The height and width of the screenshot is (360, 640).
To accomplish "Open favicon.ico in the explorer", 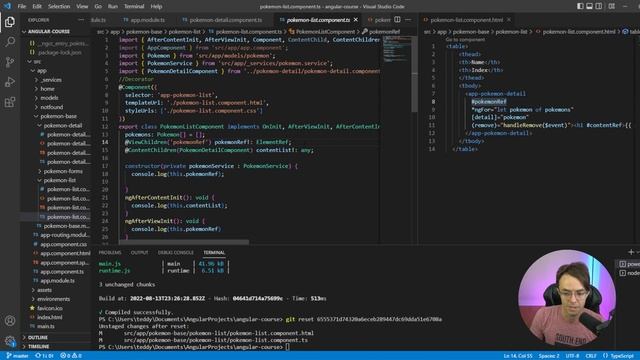I will coord(50,308).
